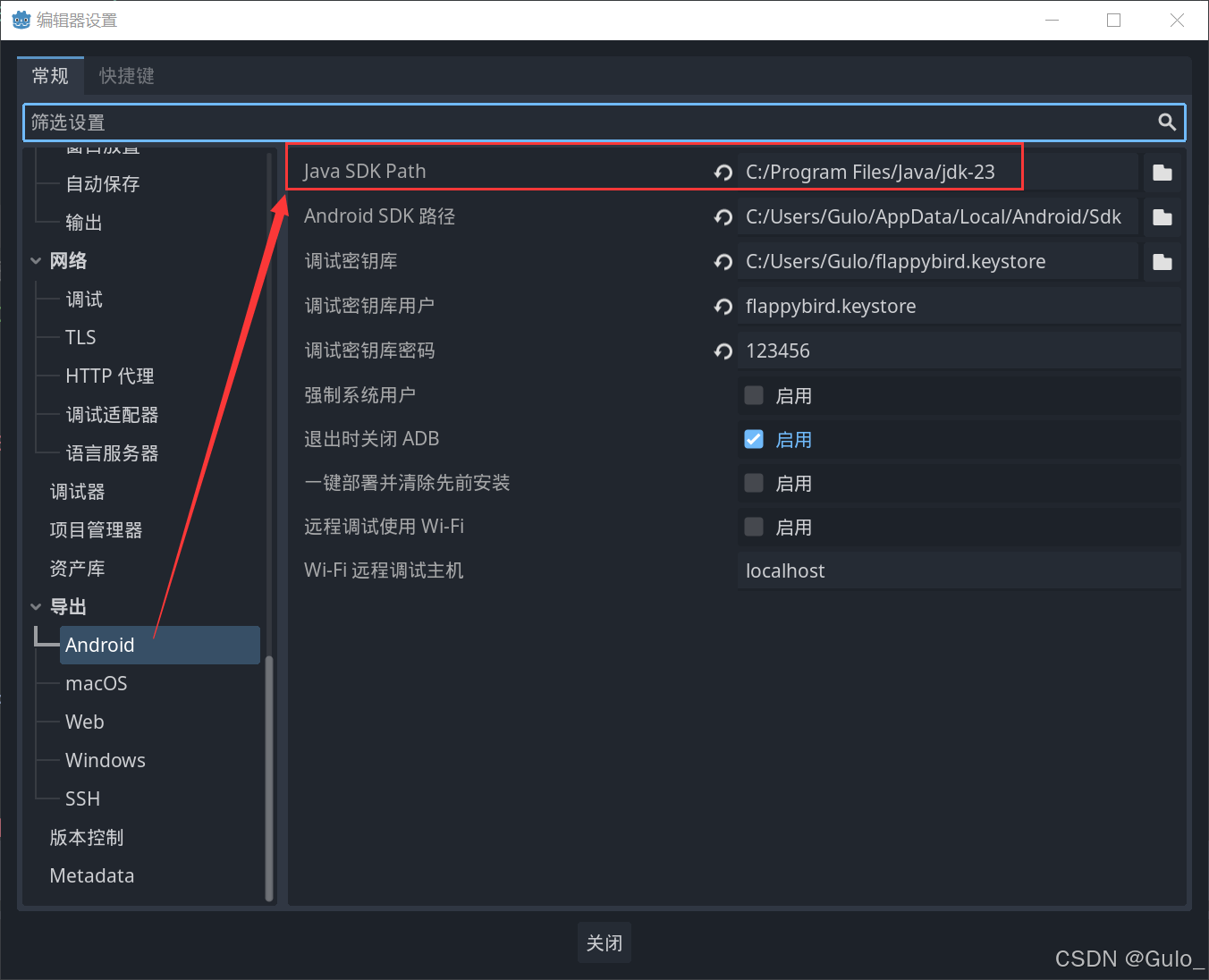The height and width of the screenshot is (980, 1209).
Task: Click the 关闭 button at bottom
Action: click(x=604, y=942)
